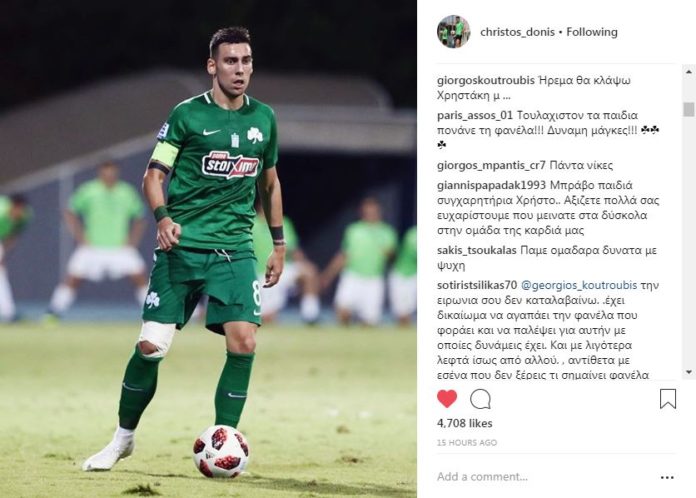Open the giorgoskoutroubis commenter profile
The width and height of the screenshot is (696, 498).
486,80
